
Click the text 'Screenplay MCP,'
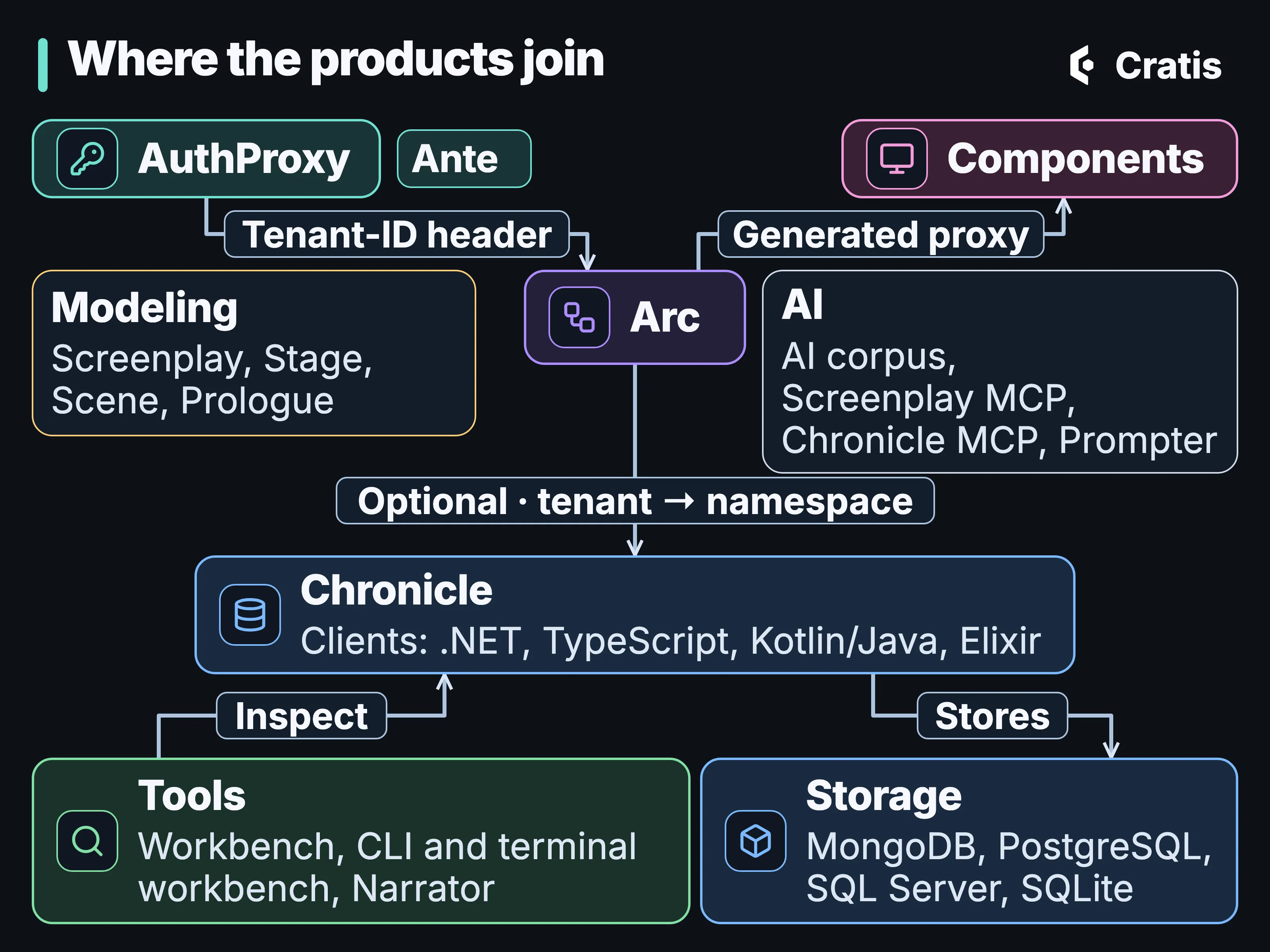coord(928,399)
